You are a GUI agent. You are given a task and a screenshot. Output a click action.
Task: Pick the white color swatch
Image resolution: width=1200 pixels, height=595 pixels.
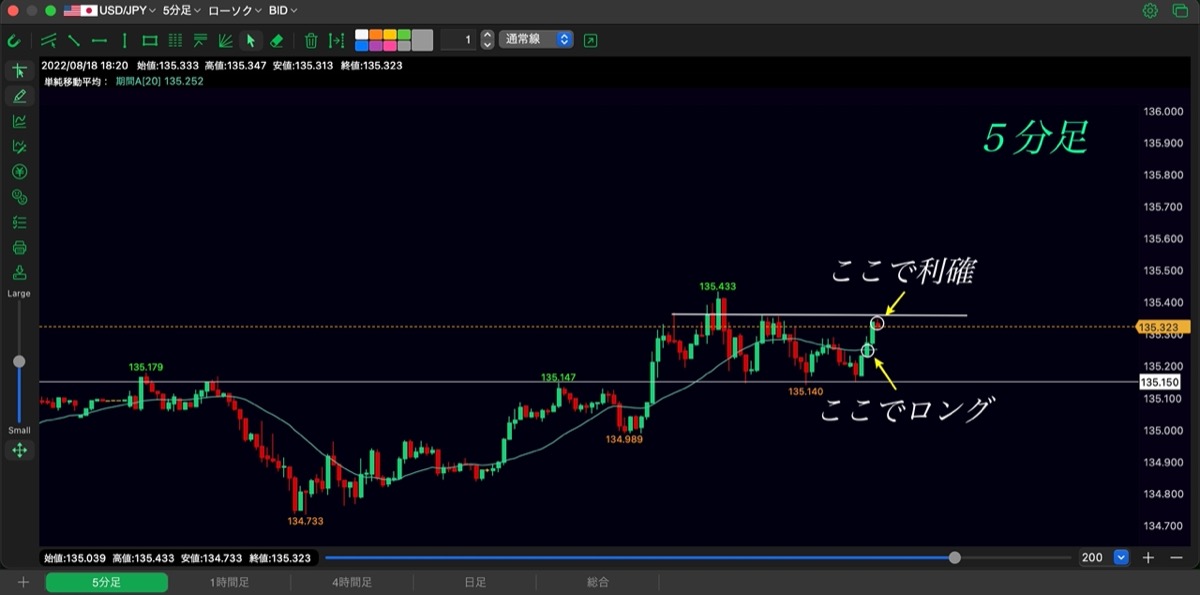point(362,35)
